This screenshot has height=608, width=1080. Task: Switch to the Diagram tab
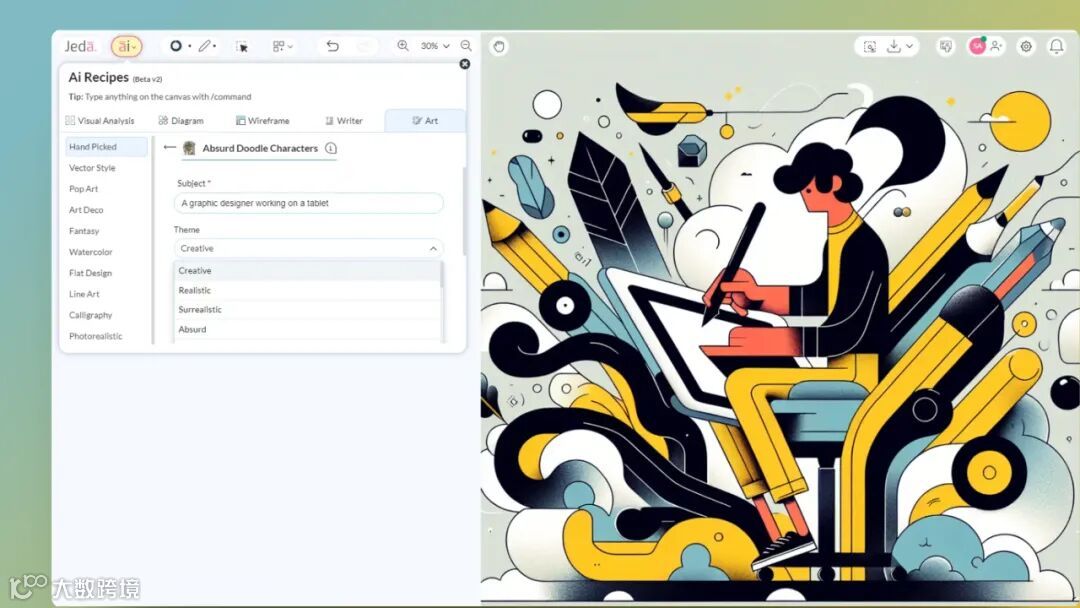click(x=181, y=120)
